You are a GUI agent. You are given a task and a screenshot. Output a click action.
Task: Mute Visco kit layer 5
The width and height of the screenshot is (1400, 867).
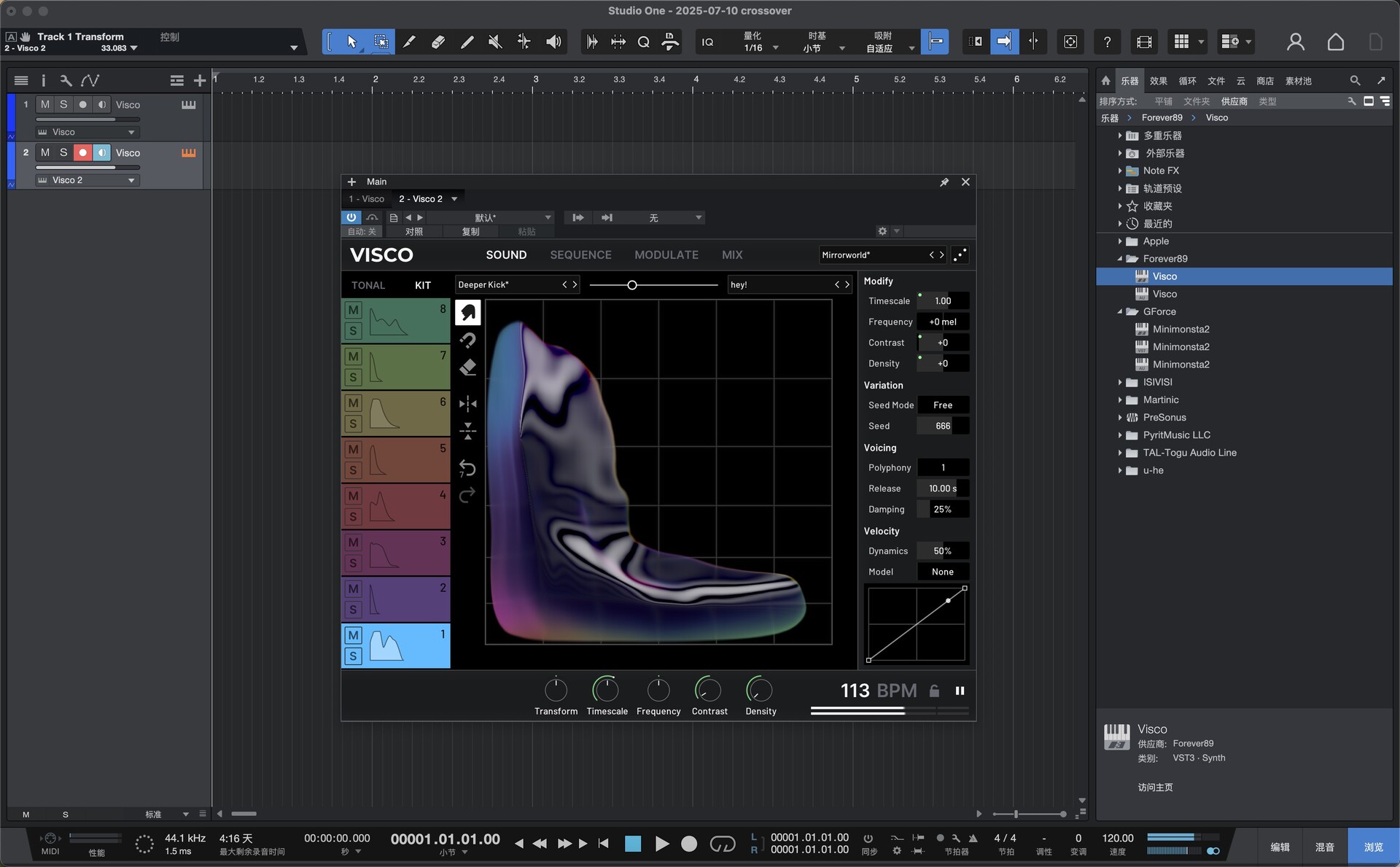353,449
